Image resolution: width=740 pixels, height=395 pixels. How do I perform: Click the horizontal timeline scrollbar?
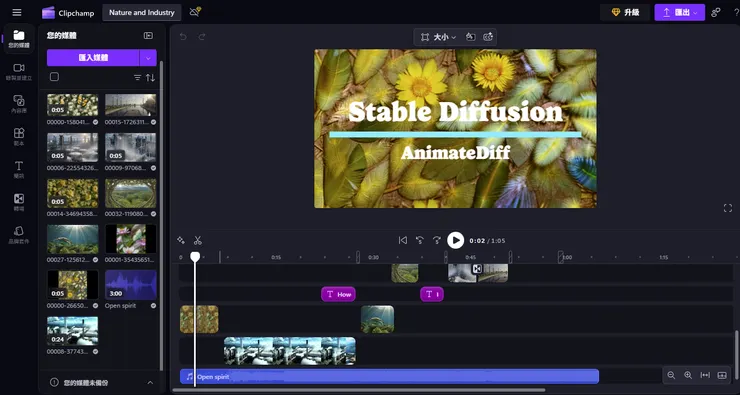(x=359, y=390)
